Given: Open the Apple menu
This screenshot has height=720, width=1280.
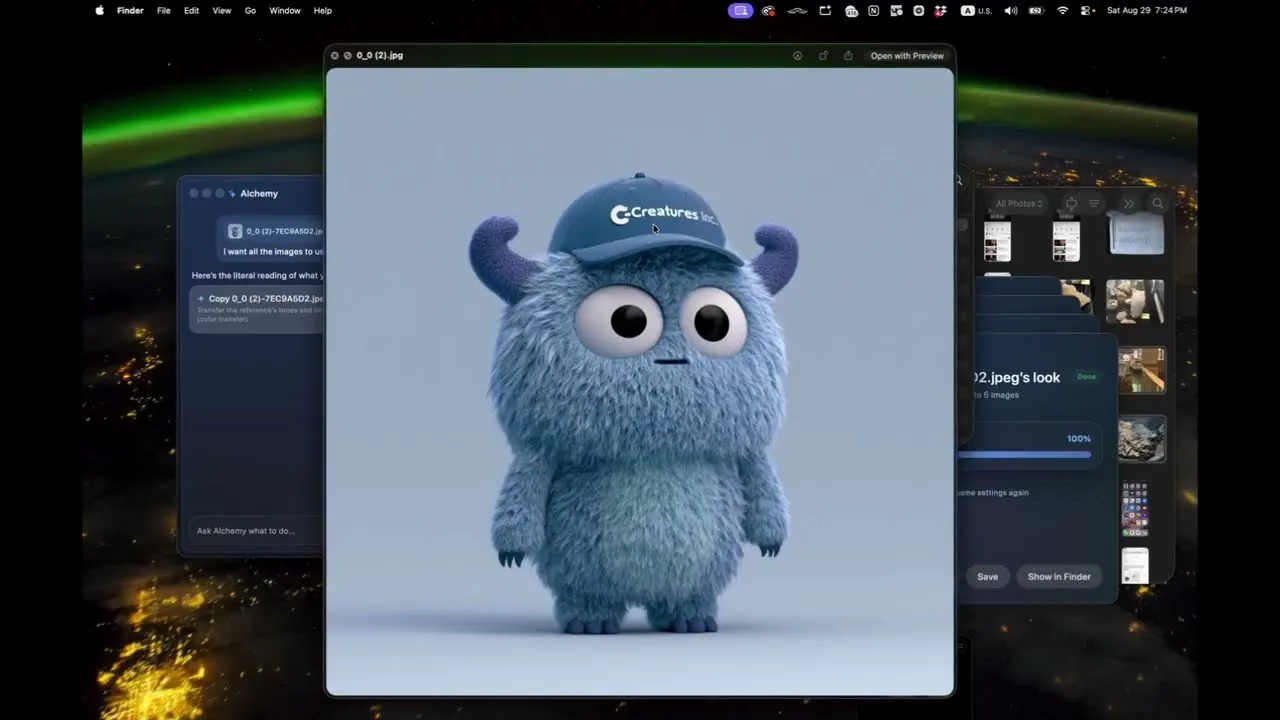Looking at the screenshot, I should pos(99,10).
